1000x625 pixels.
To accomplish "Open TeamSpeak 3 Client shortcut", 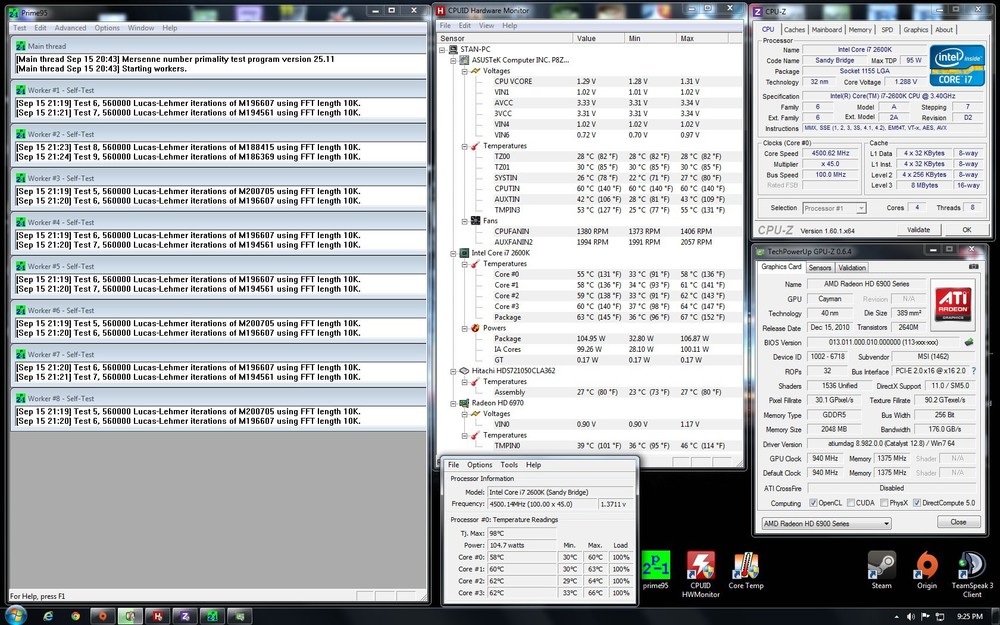I will click(971, 565).
